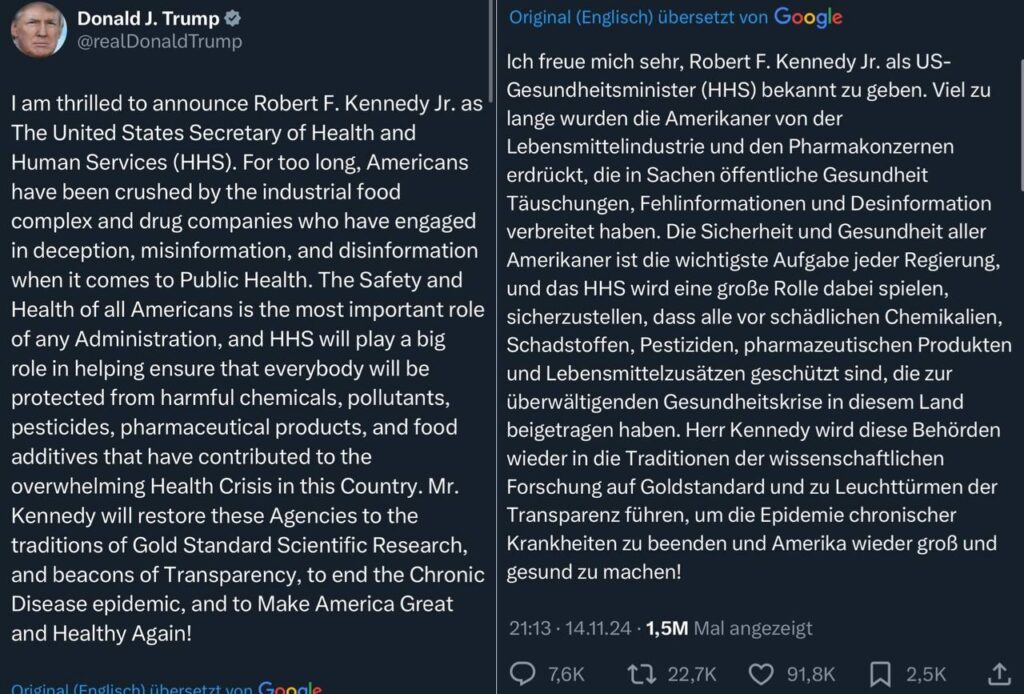Click the @realDonaldTrump handle

click(x=159, y=42)
